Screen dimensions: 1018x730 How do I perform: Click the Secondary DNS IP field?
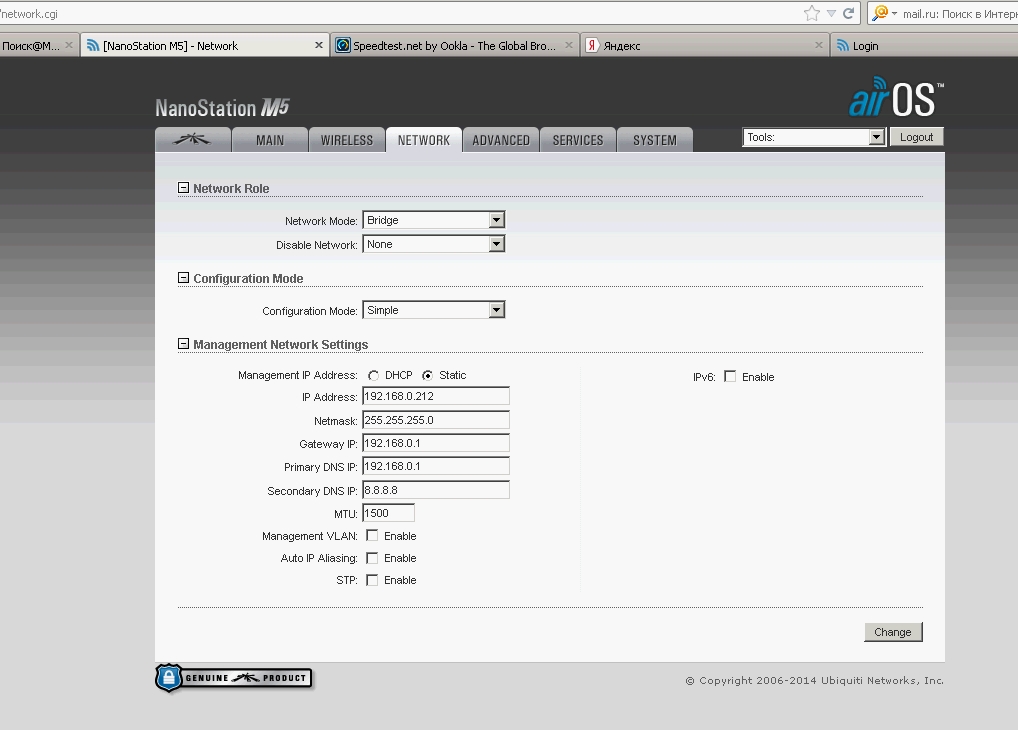[x=436, y=490]
